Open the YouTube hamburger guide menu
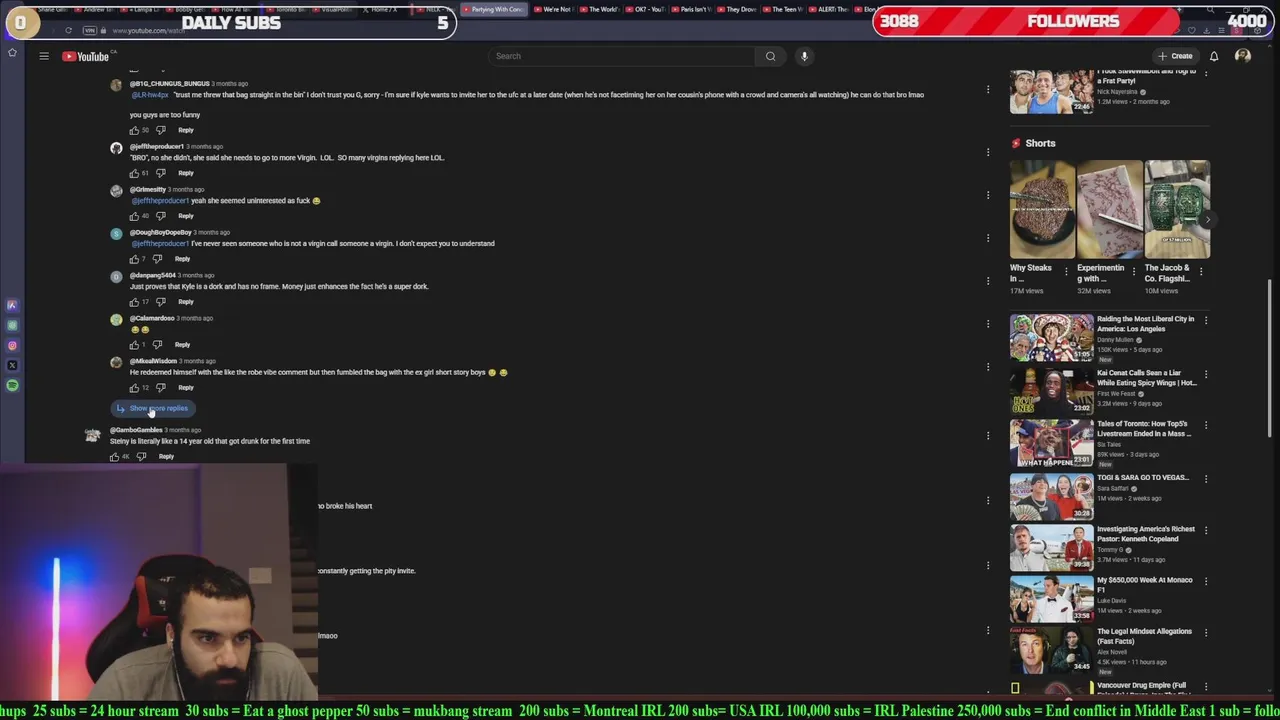 tap(44, 56)
